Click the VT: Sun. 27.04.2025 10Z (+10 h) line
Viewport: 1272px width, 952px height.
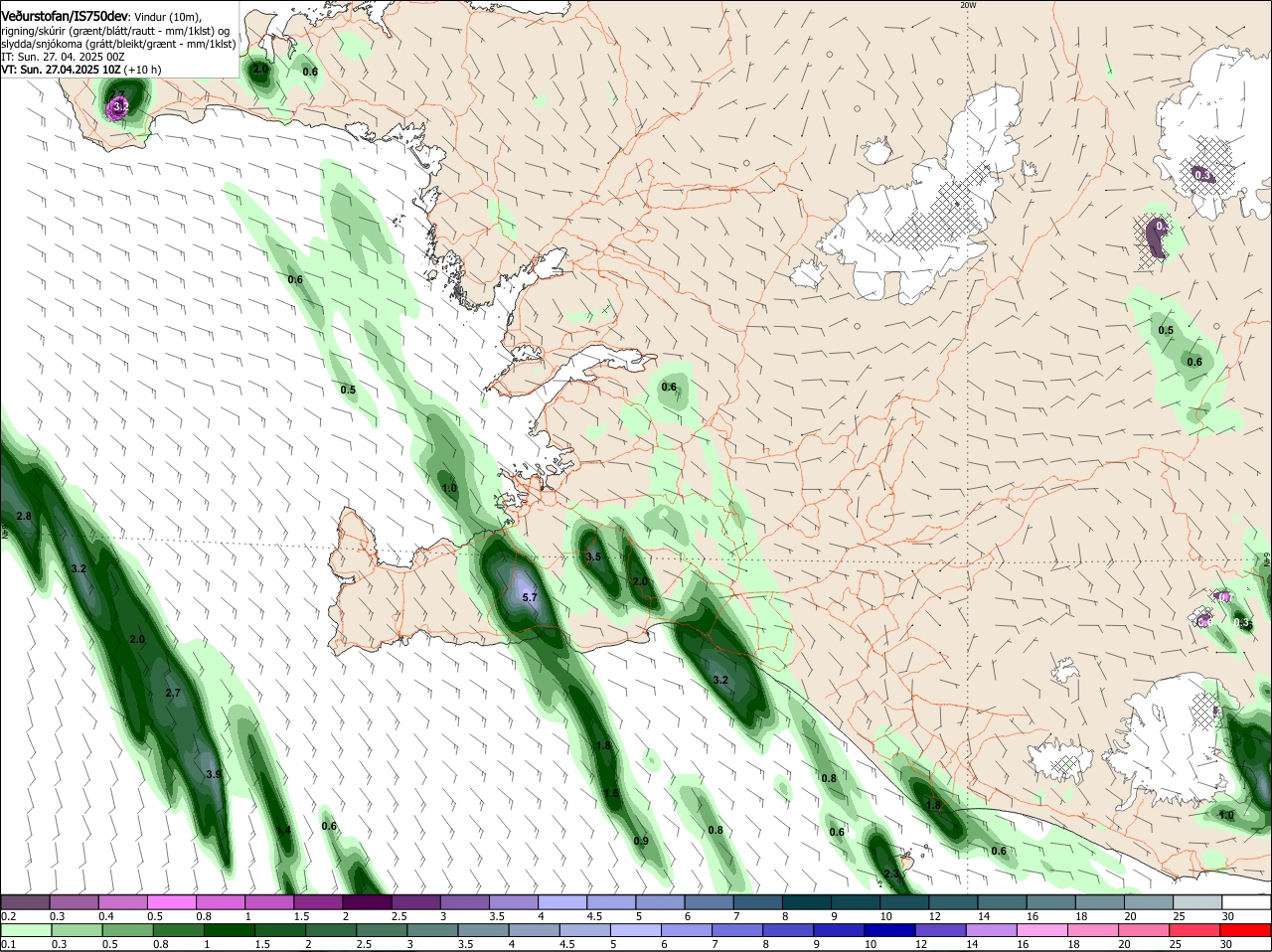(80, 70)
